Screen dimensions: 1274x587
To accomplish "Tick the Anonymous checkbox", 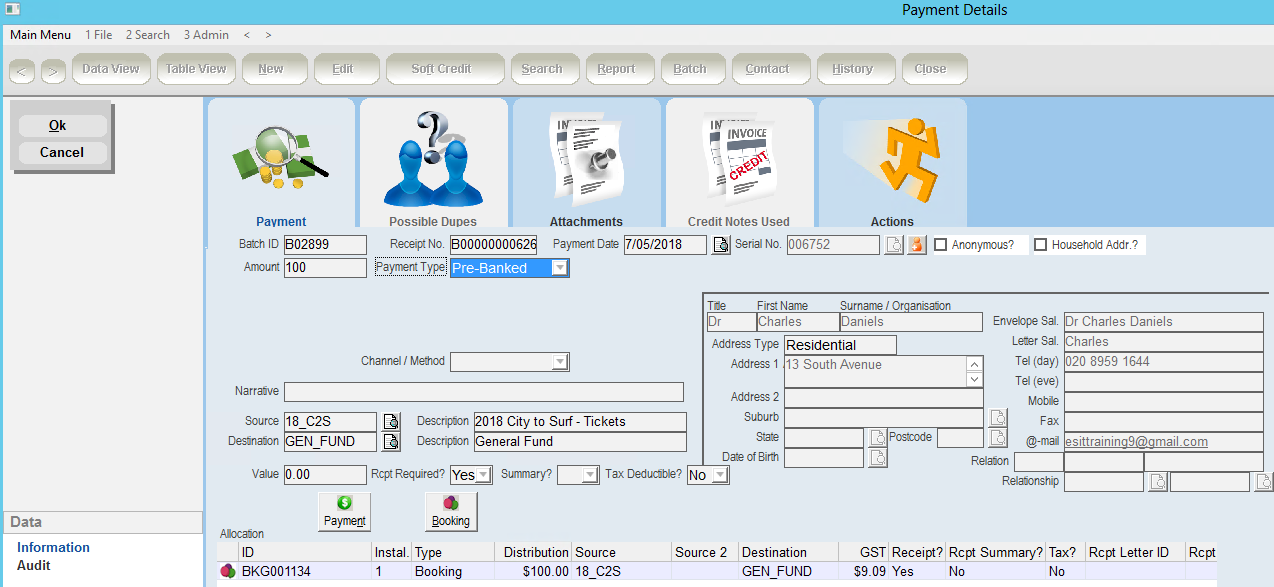I will (x=941, y=245).
